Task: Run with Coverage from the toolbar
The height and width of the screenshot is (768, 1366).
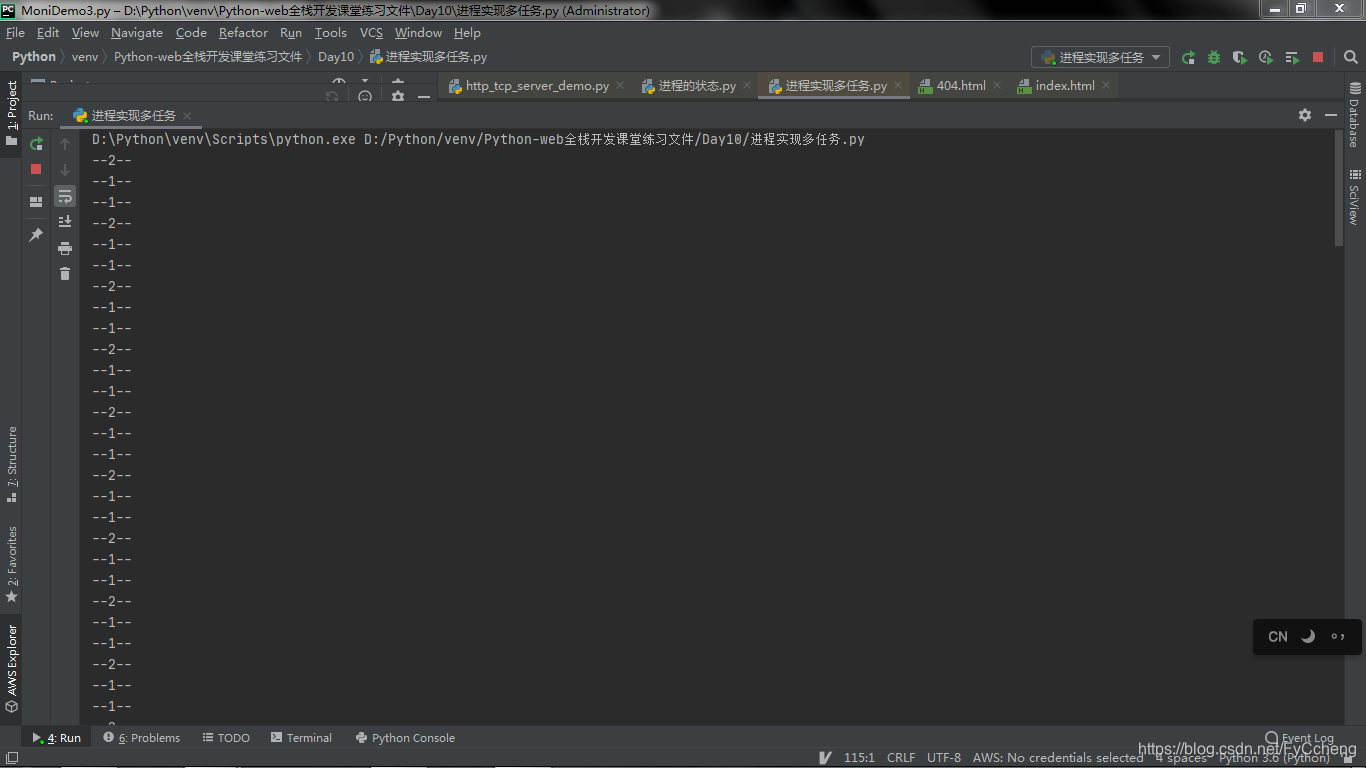Action: [1240, 58]
